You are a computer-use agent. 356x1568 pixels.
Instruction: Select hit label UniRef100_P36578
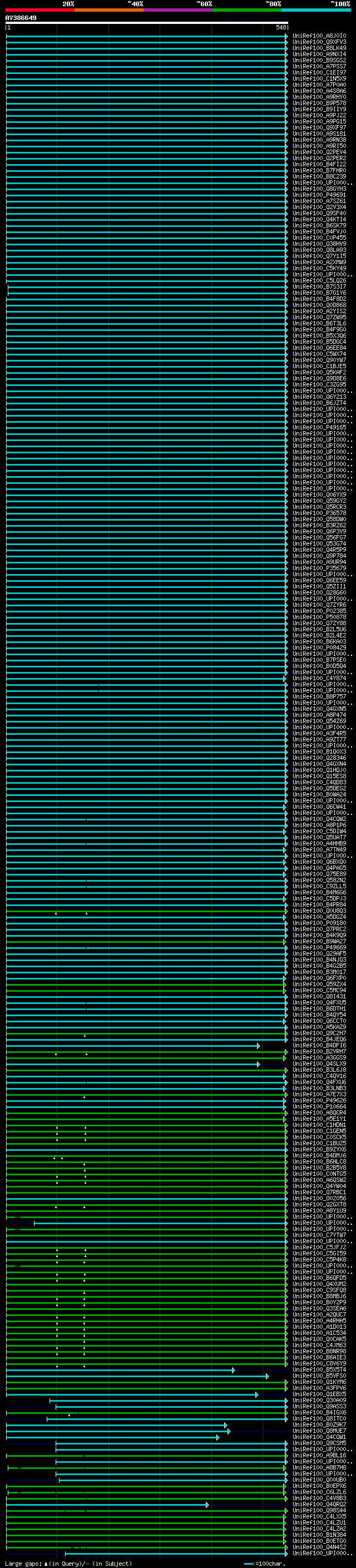coord(319,513)
